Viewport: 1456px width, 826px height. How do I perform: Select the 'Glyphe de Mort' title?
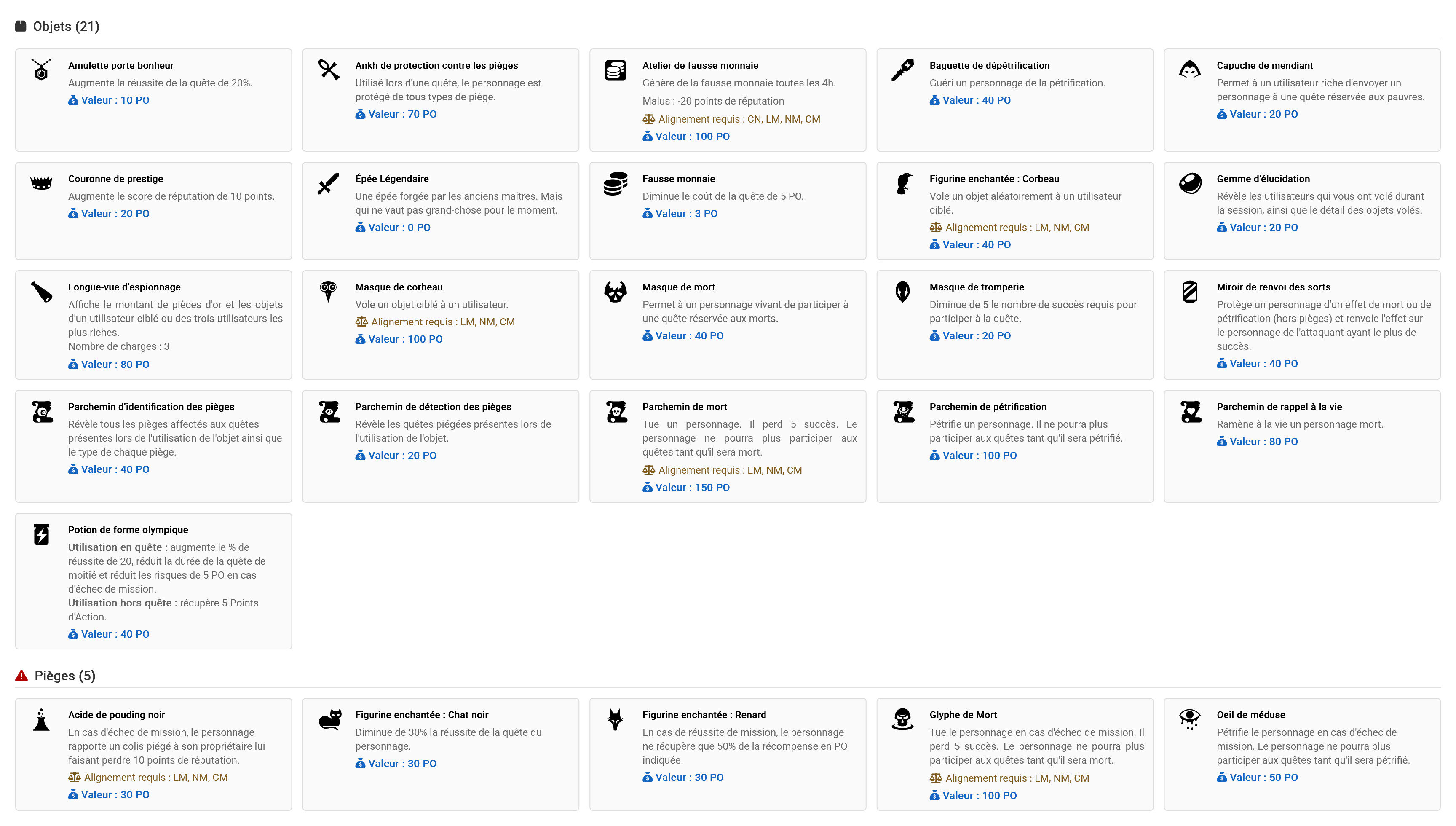tap(964, 715)
